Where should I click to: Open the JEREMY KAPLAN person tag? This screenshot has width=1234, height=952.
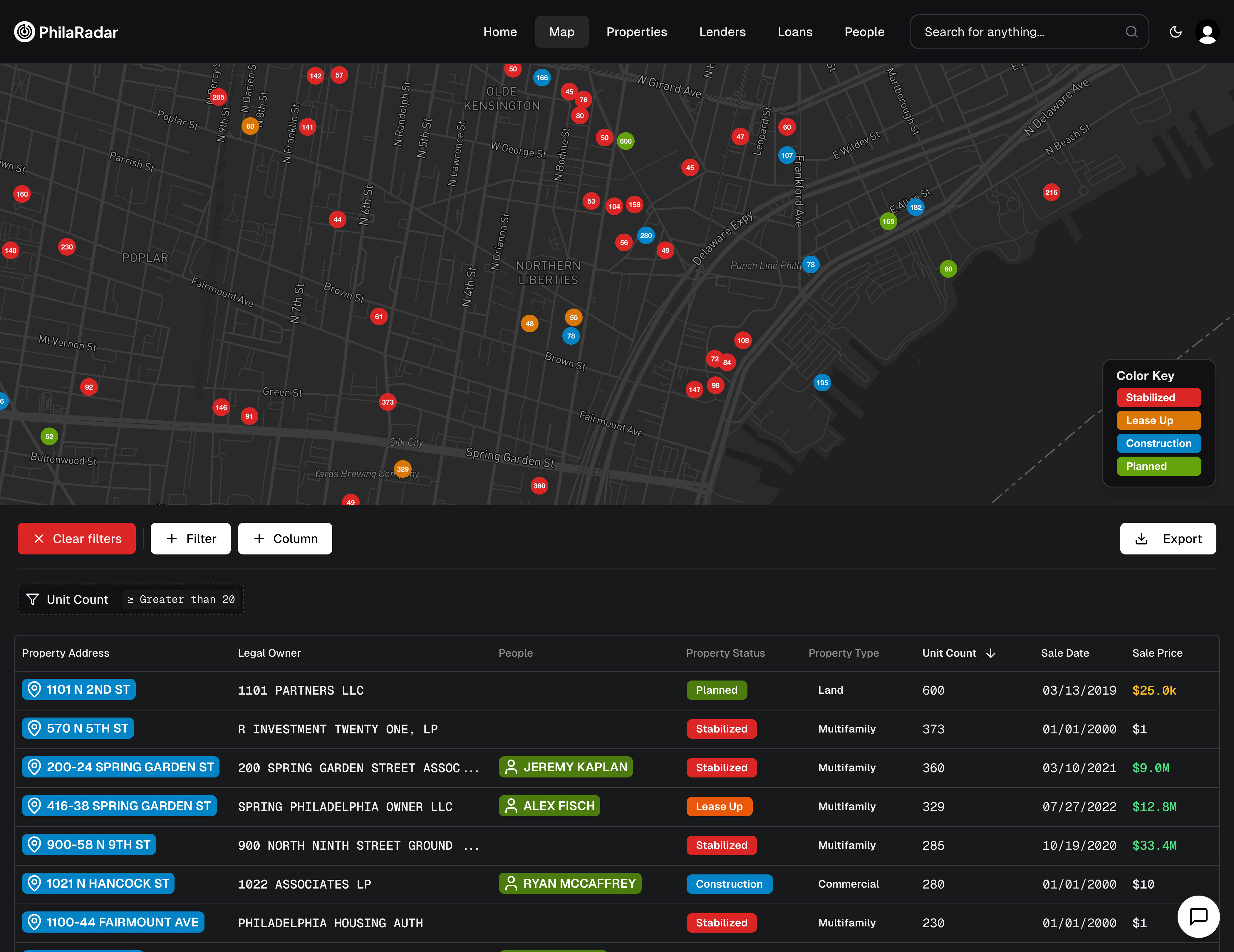pos(566,767)
